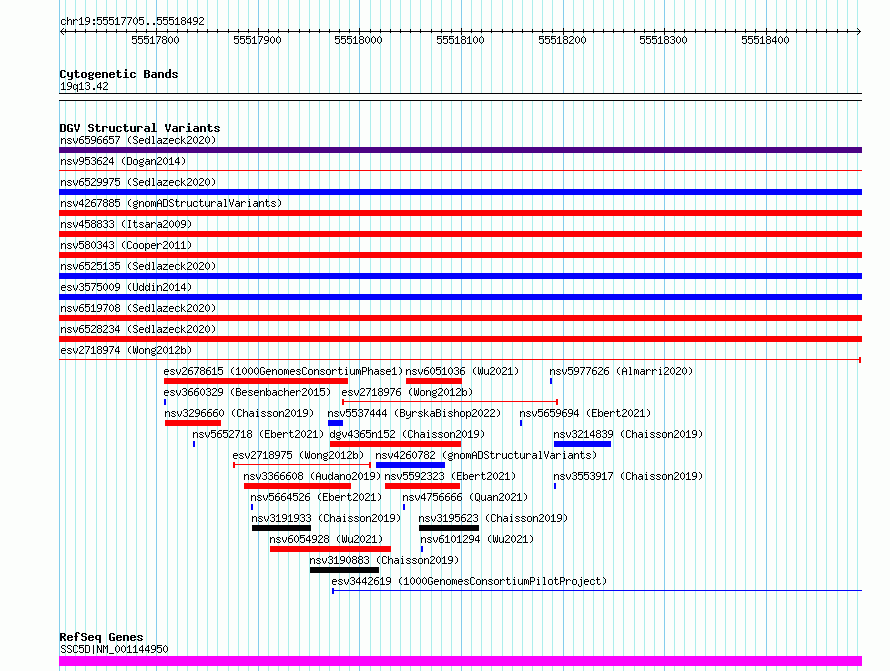Screen dimensions: 890x671
Task: Click nsv5659694 (Ebert2021) label
Action: point(585,413)
